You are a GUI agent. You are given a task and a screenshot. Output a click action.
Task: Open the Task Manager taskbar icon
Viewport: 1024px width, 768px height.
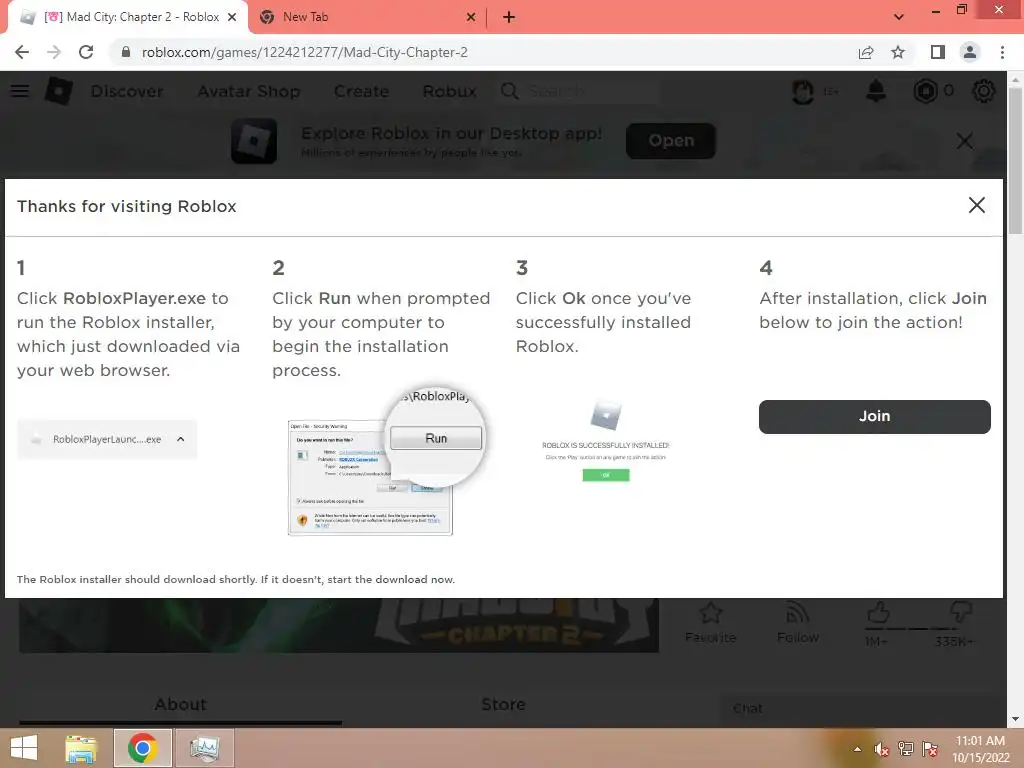204,748
